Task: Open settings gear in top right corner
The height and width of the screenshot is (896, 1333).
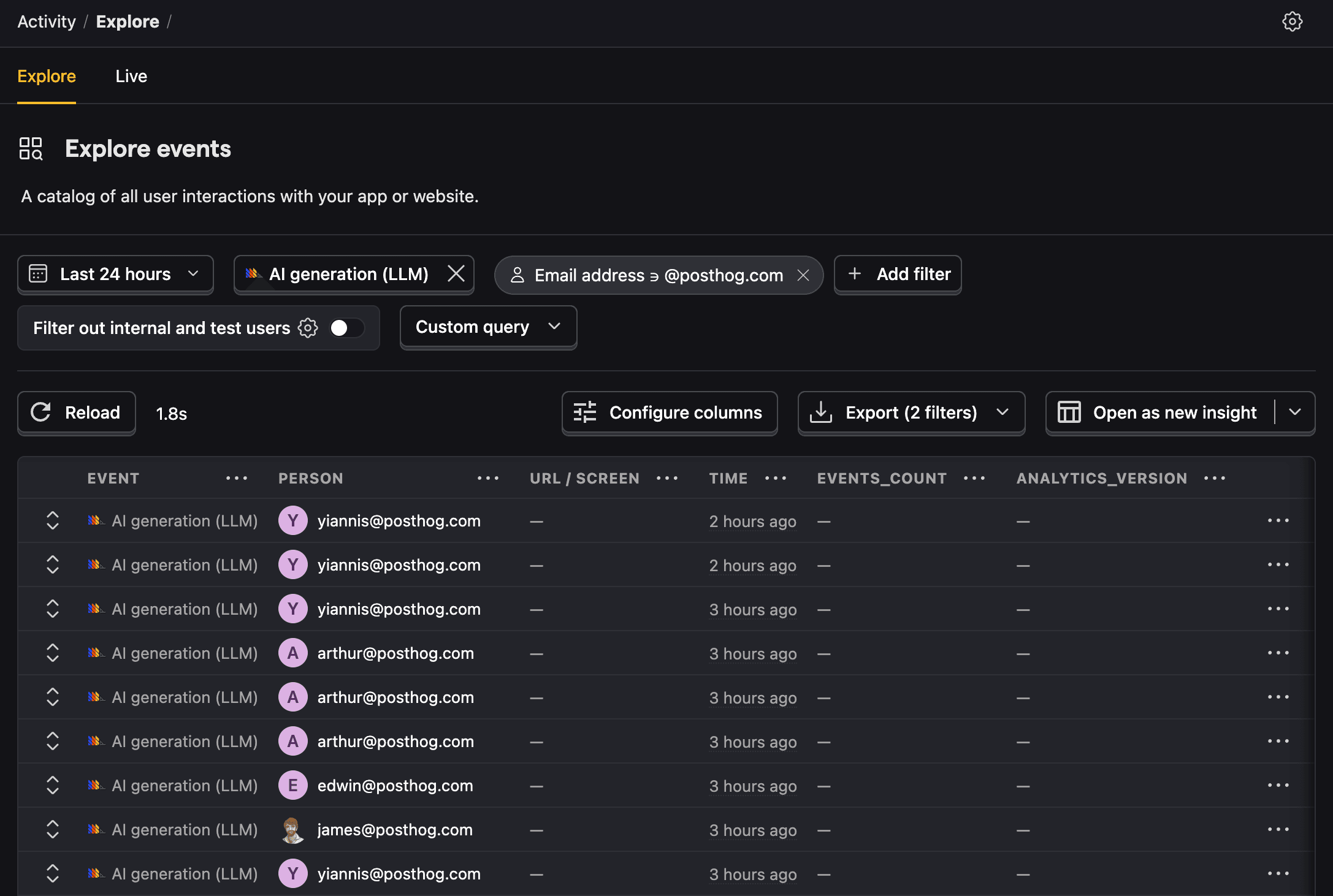Action: pyautogui.click(x=1292, y=21)
